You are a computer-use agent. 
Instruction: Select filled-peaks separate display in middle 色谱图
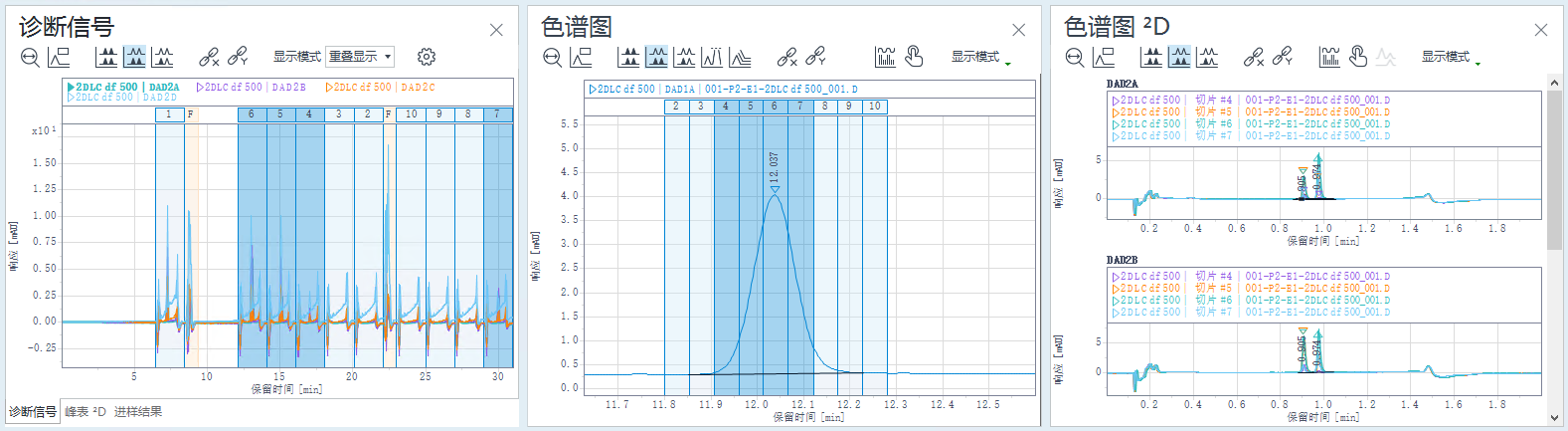629,57
